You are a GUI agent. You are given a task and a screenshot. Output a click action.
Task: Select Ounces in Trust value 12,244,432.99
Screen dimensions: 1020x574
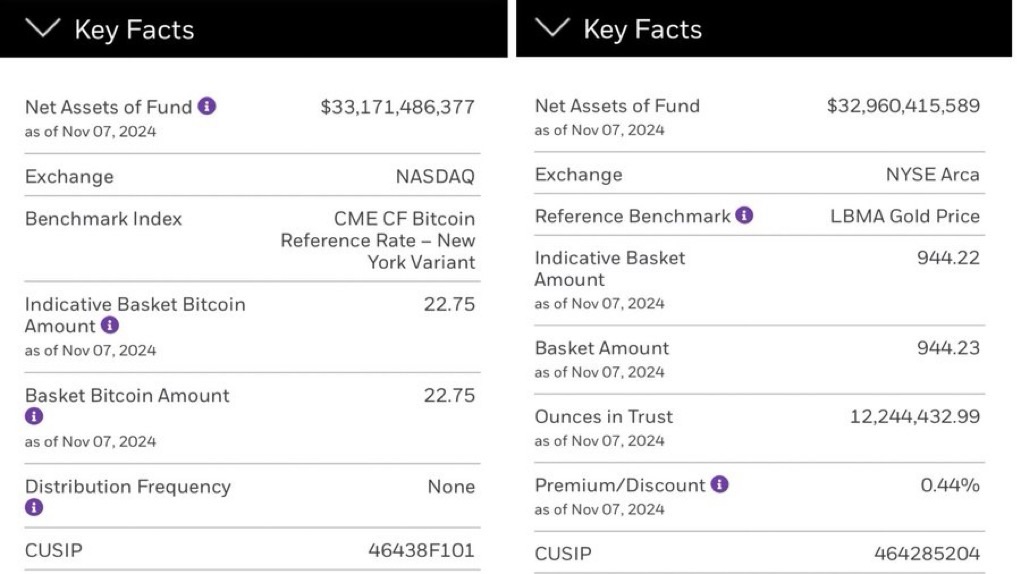(914, 417)
